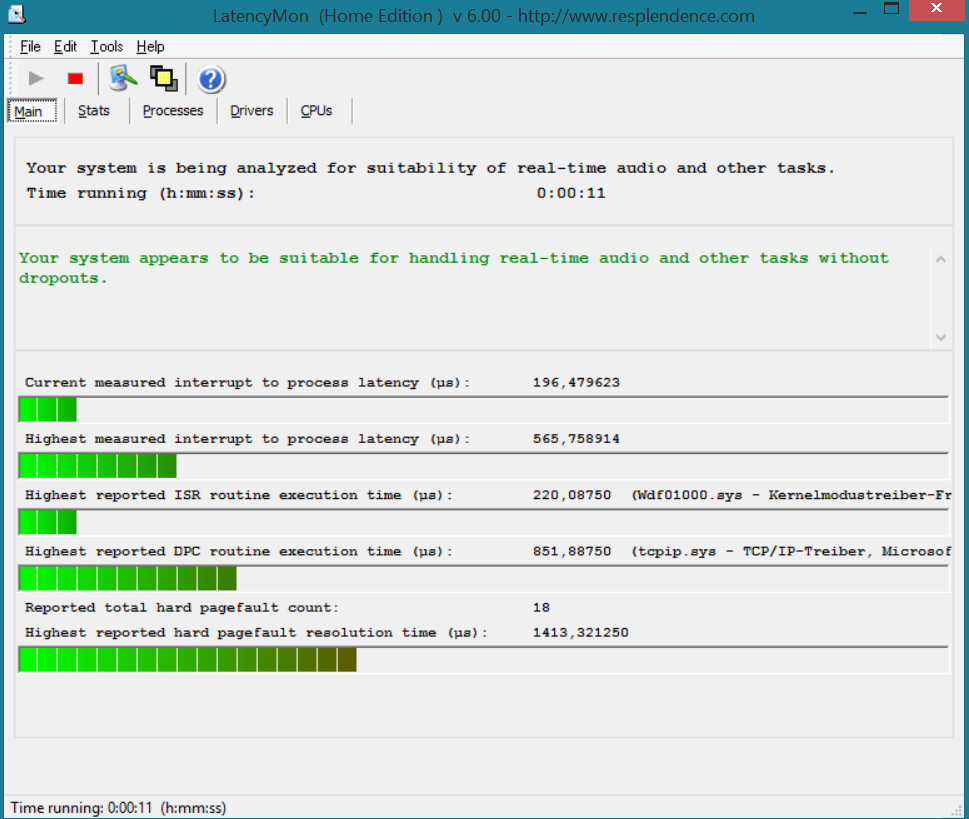
Task: Click the 196,479623 current latency value
Action: [x=576, y=382]
